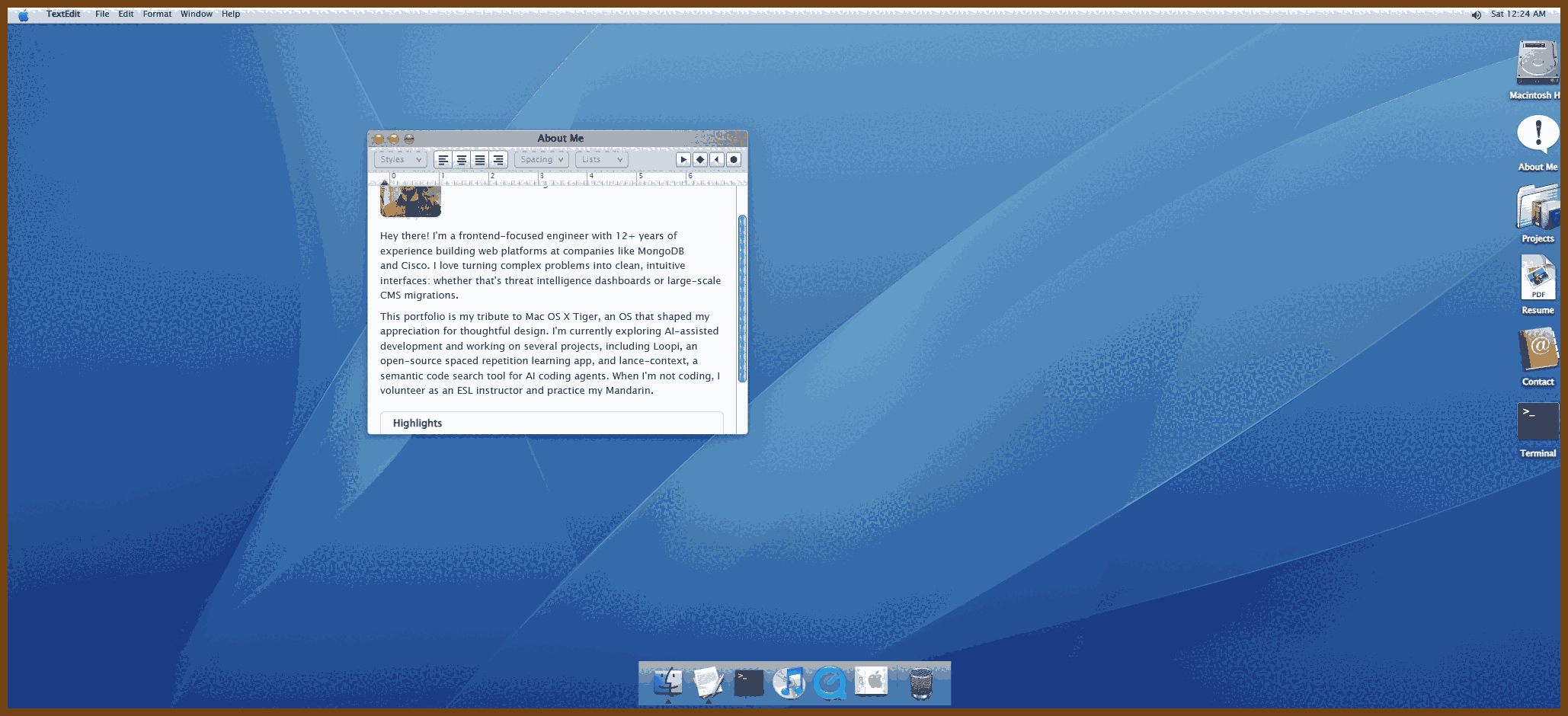Screen dimensions: 1568x716
Task: Open the Format menu
Action: 157,14
